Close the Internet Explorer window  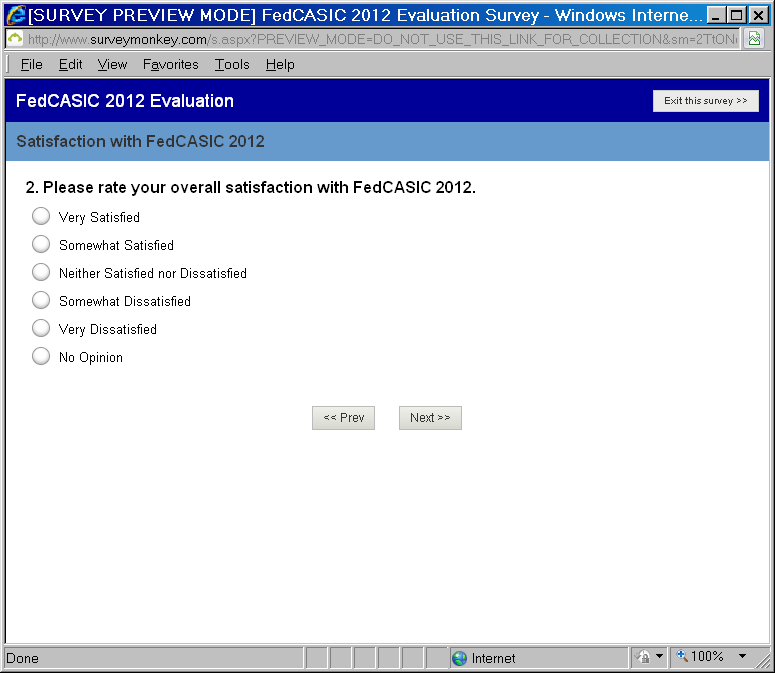pyautogui.click(x=758, y=15)
